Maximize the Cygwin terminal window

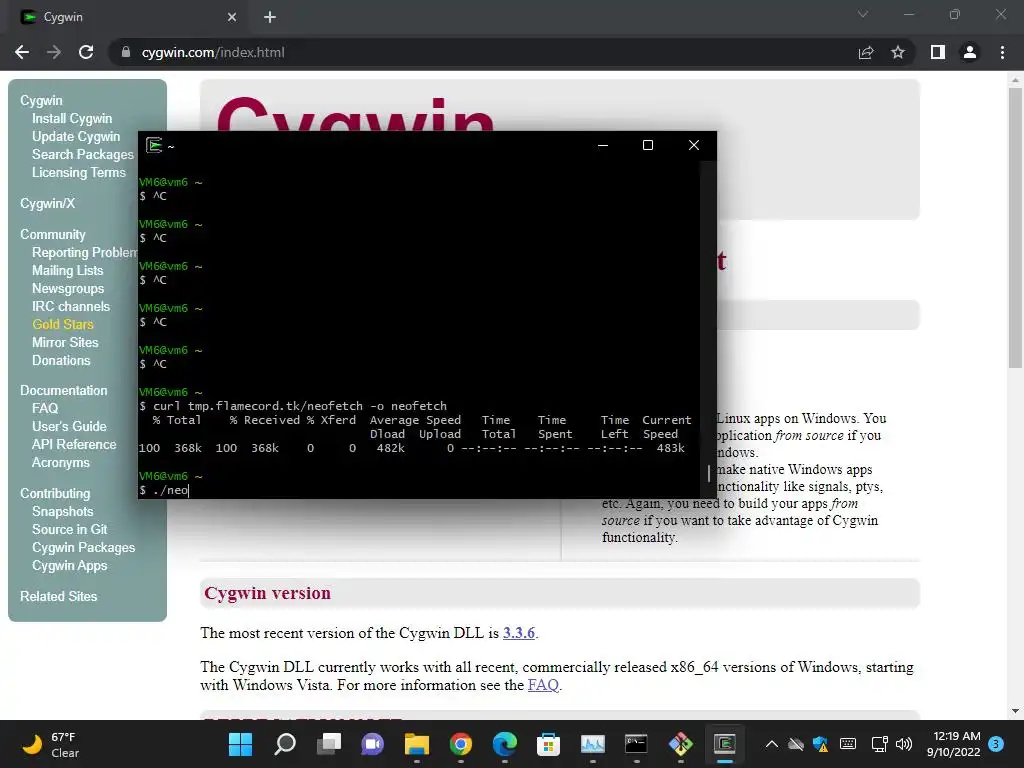pyautogui.click(x=648, y=145)
